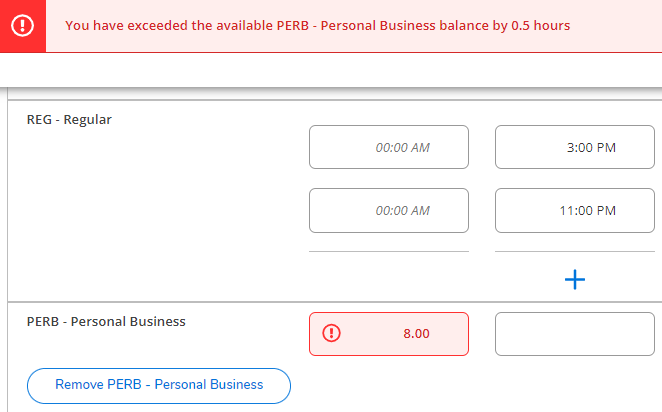Image resolution: width=662 pixels, height=412 pixels.
Task: Click the exceeded PERB balance error message text
Action: click(318, 25)
